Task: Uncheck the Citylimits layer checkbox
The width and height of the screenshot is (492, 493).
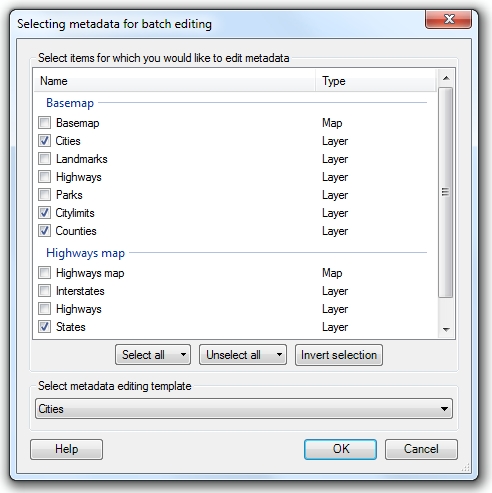Action: (x=44, y=213)
